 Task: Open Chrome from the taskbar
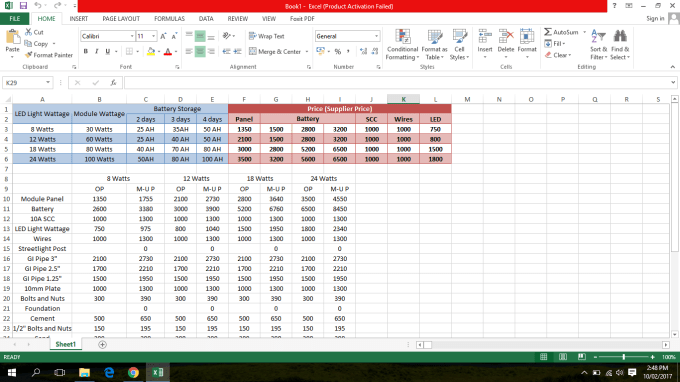pyautogui.click(x=133, y=372)
